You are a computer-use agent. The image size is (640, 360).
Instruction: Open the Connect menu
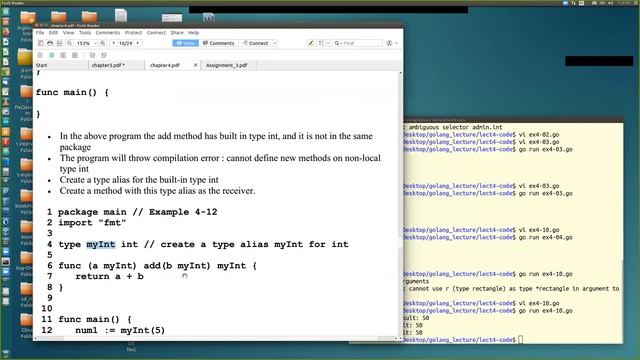(156, 33)
